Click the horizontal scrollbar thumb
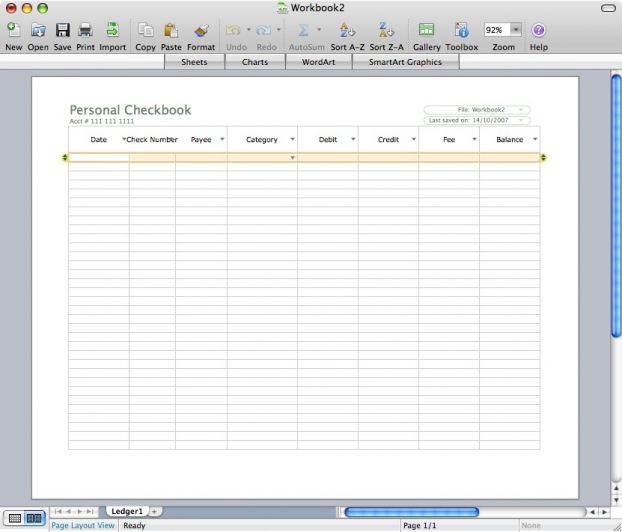The height and width of the screenshot is (532, 622). 410,512
